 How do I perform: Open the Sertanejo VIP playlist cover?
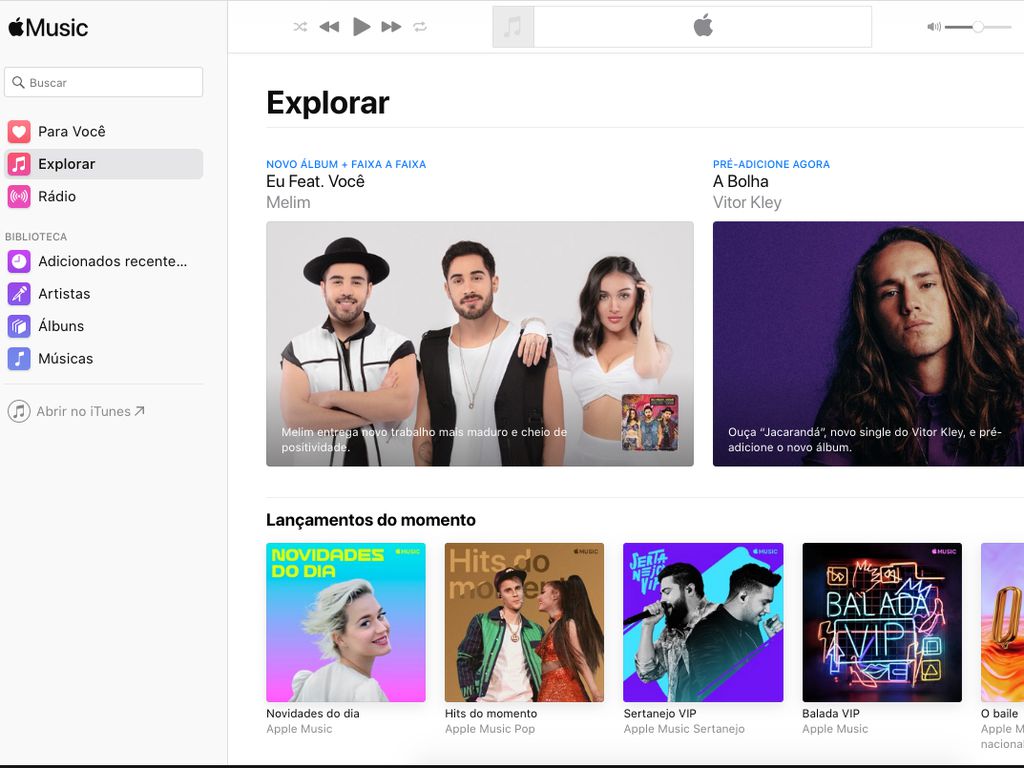(703, 622)
